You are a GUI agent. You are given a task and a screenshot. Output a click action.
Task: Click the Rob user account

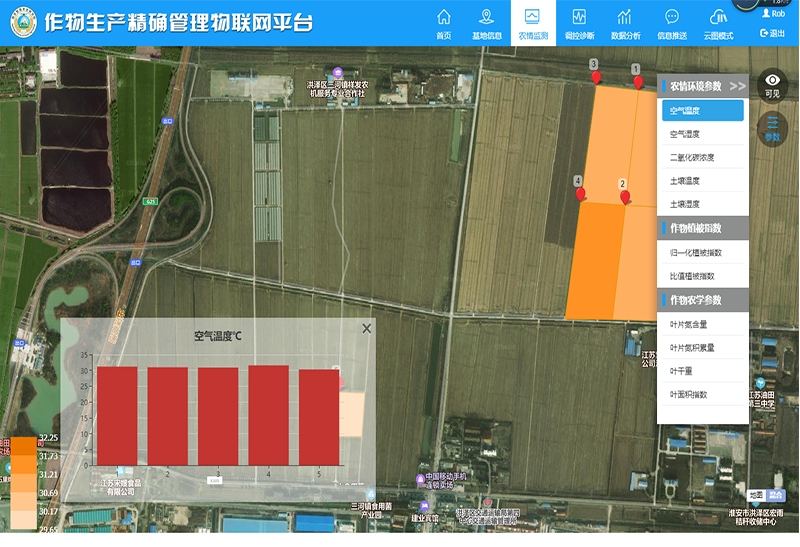pyautogui.click(x=773, y=14)
